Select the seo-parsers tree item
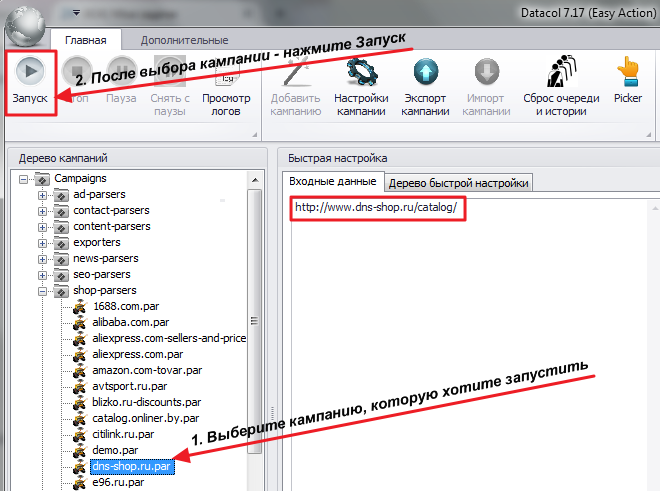 [102, 274]
